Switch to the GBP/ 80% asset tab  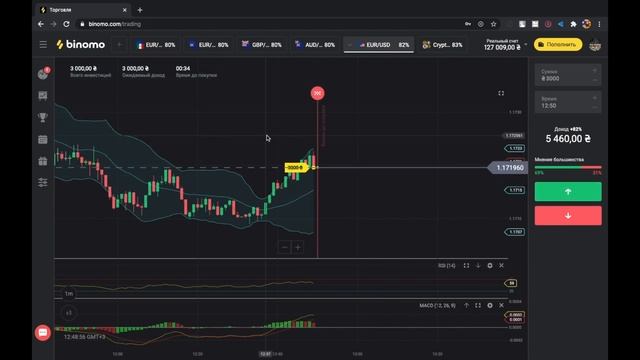click(x=262, y=45)
